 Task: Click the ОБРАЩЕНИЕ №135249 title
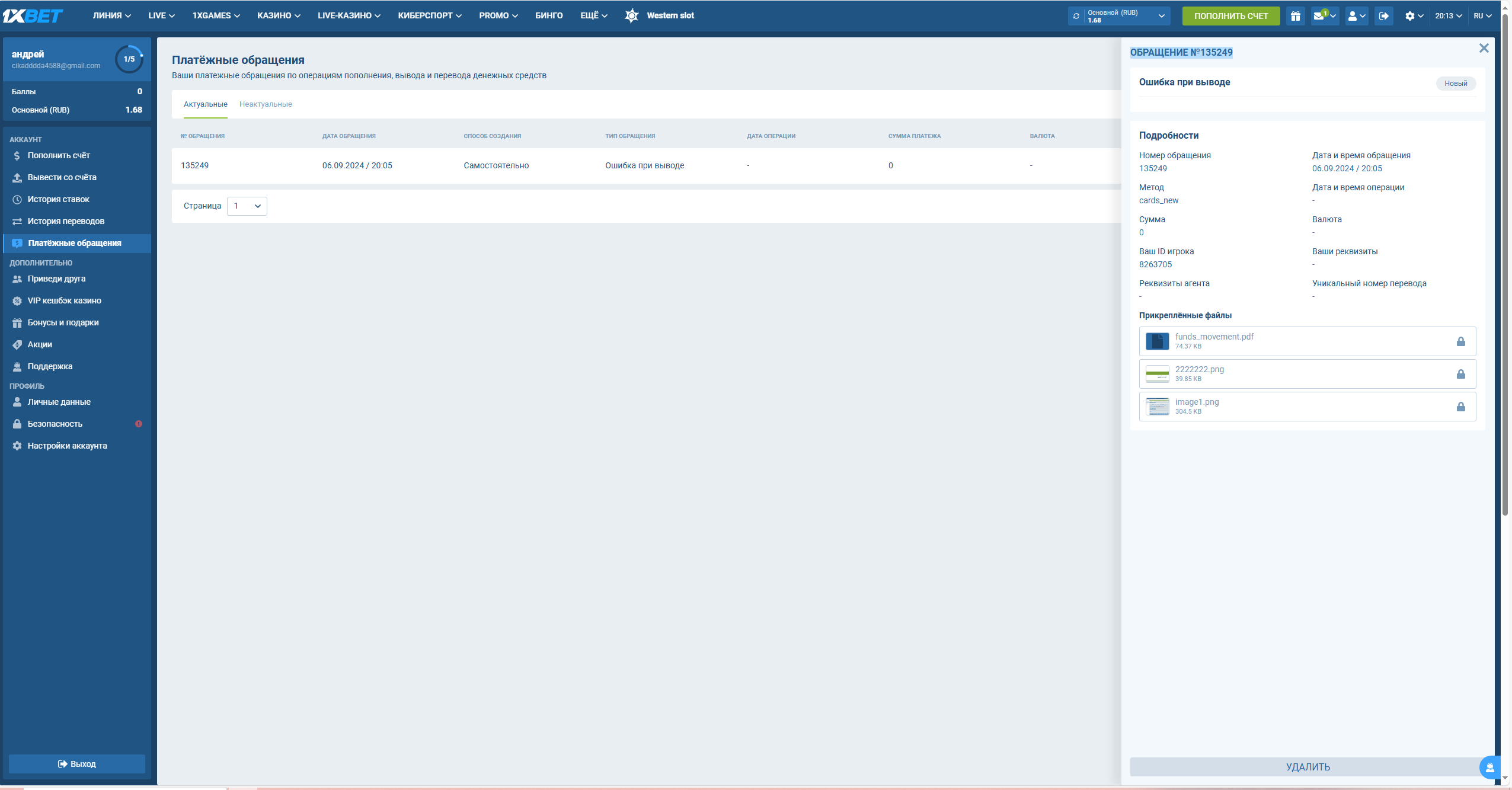(1181, 52)
